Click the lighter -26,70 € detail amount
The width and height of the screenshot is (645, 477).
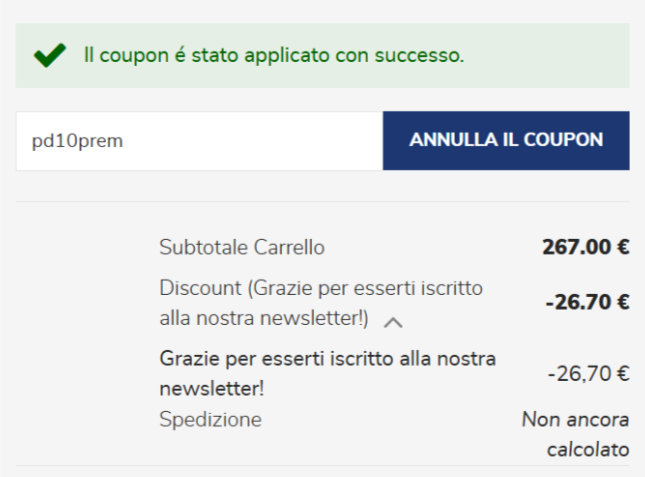(588, 374)
